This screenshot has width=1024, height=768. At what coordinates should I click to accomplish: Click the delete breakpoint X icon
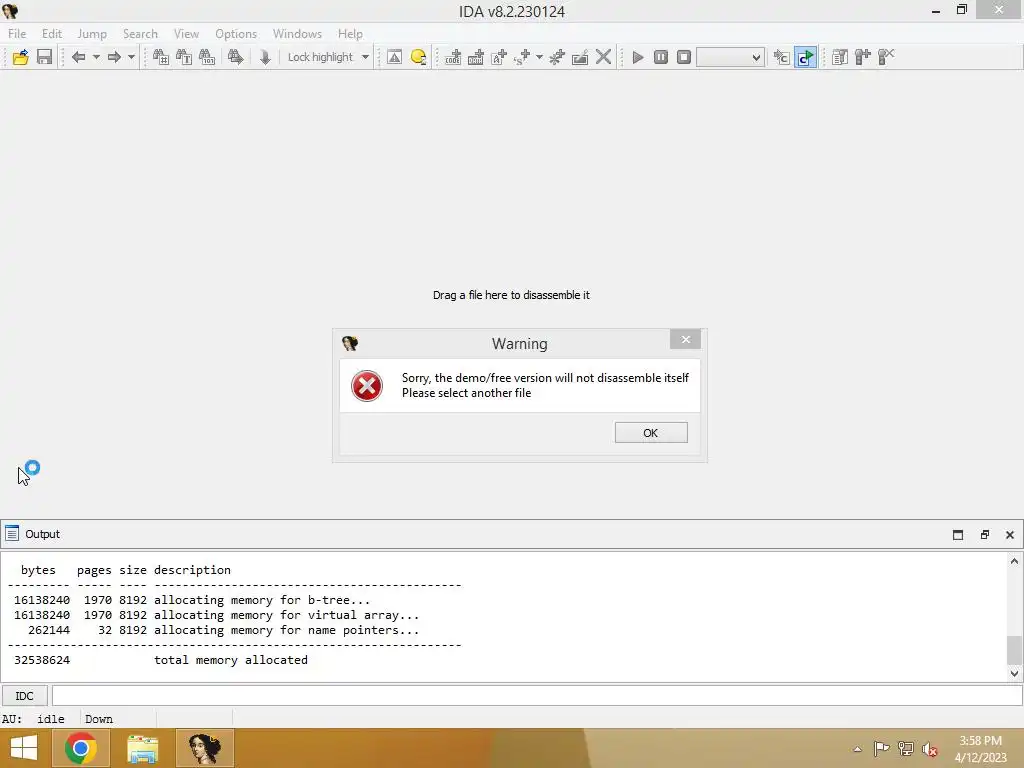(x=886, y=57)
